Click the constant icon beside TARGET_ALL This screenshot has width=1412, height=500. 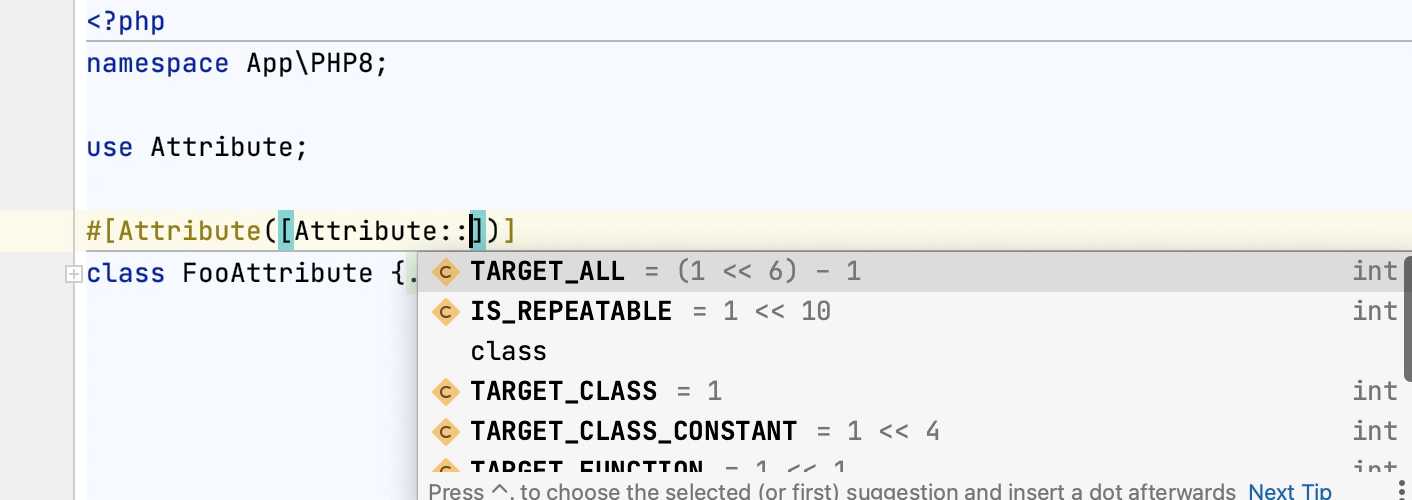[445, 272]
